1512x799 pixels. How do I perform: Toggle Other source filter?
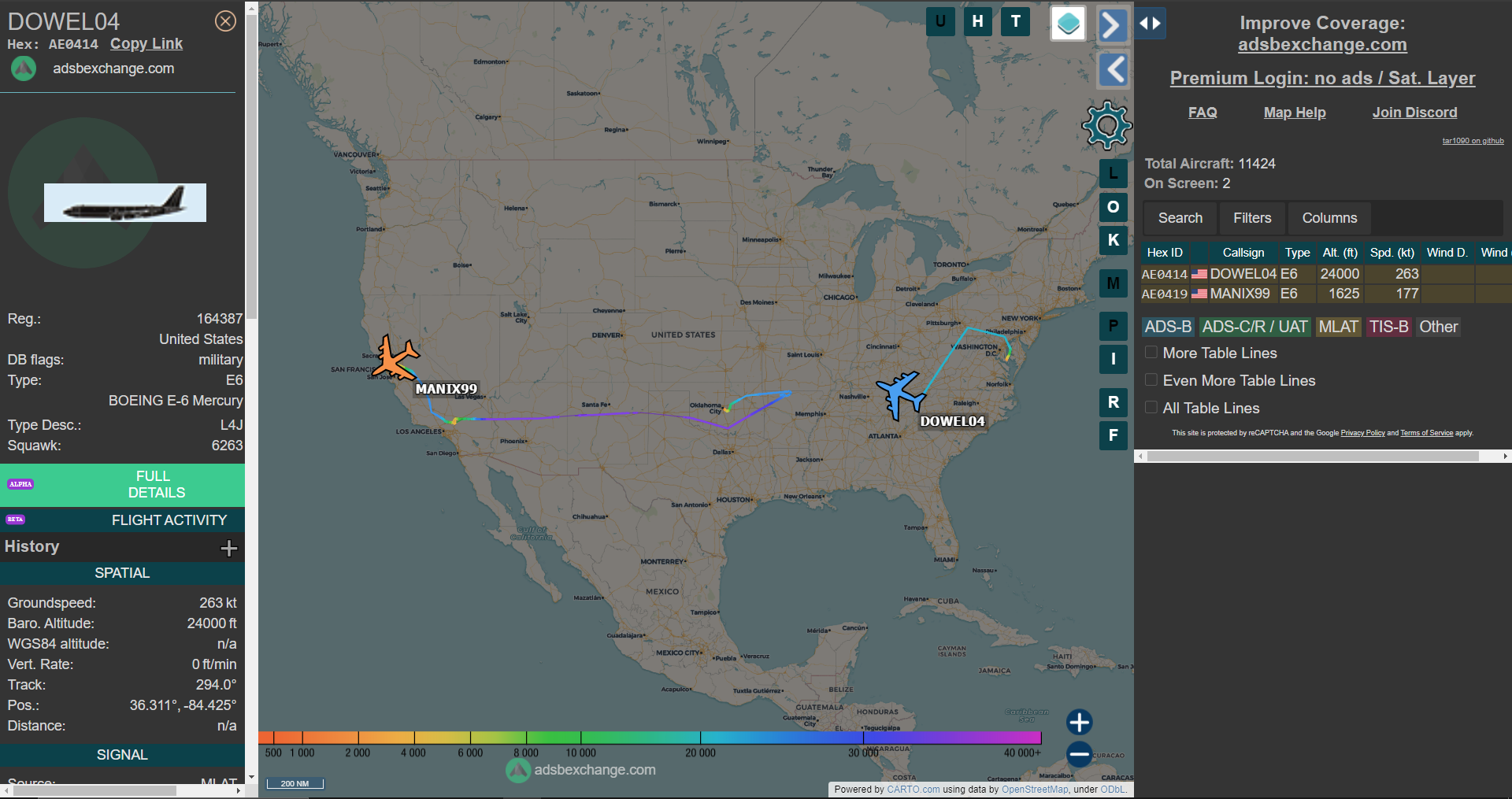[x=1438, y=327]
